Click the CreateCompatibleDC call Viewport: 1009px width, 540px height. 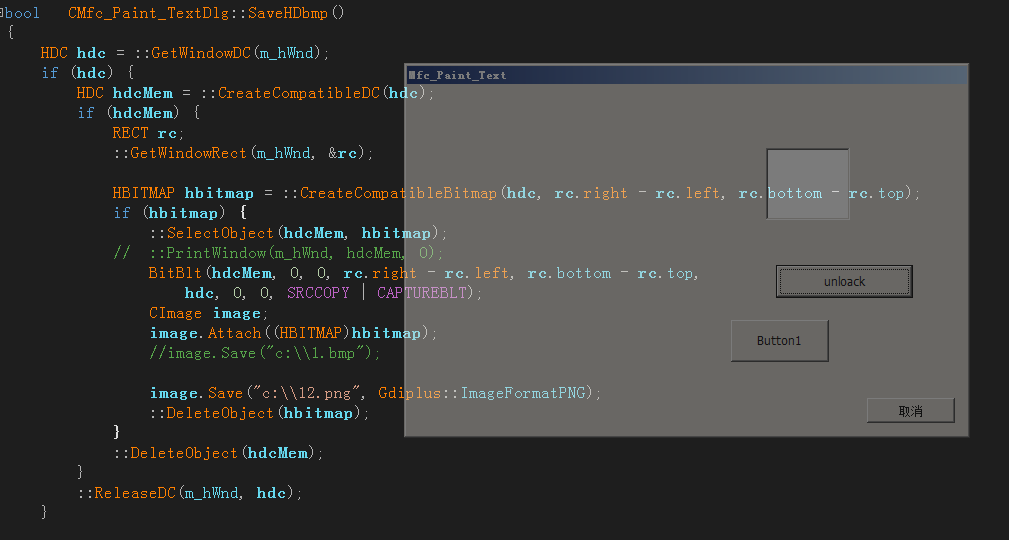[x=299, y=93]
